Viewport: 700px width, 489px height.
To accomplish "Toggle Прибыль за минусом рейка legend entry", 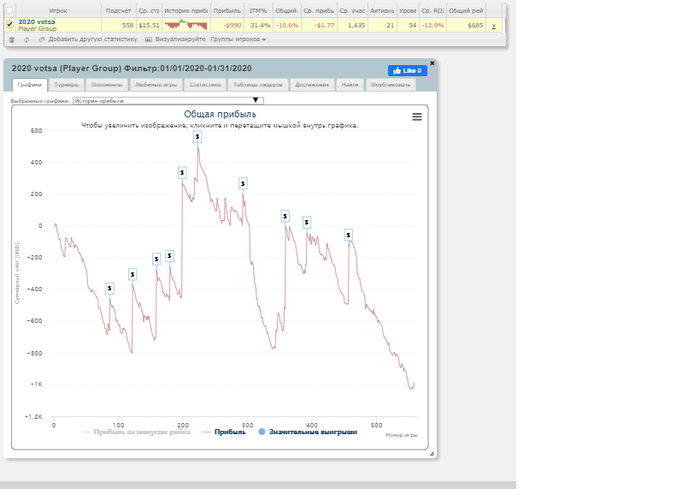I will 137,432.
